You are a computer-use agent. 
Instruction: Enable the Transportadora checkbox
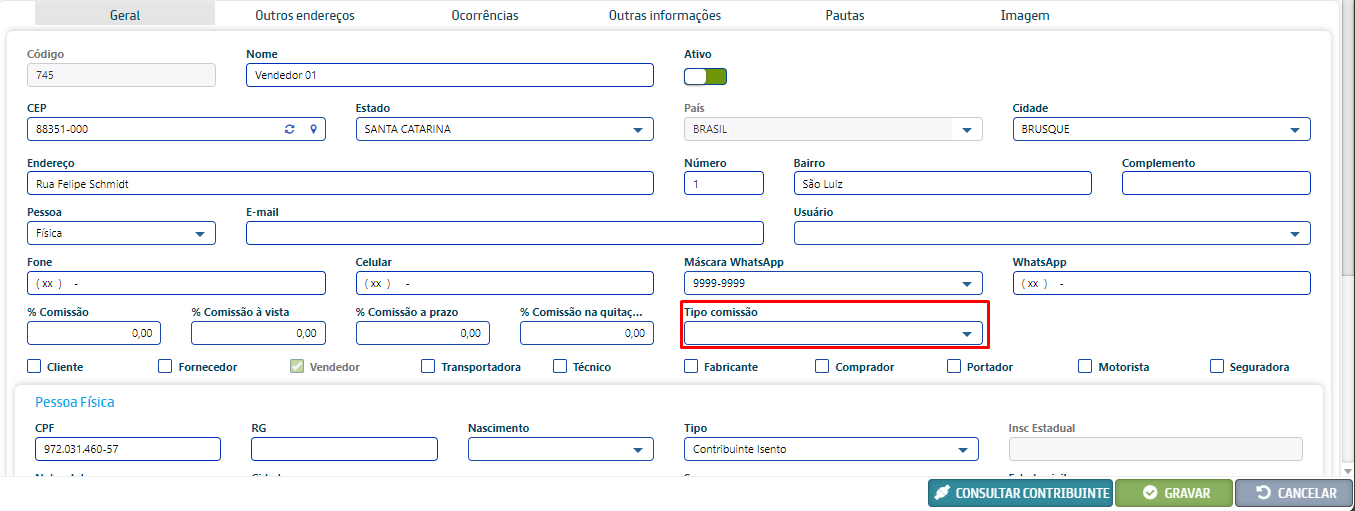[428, 367]
